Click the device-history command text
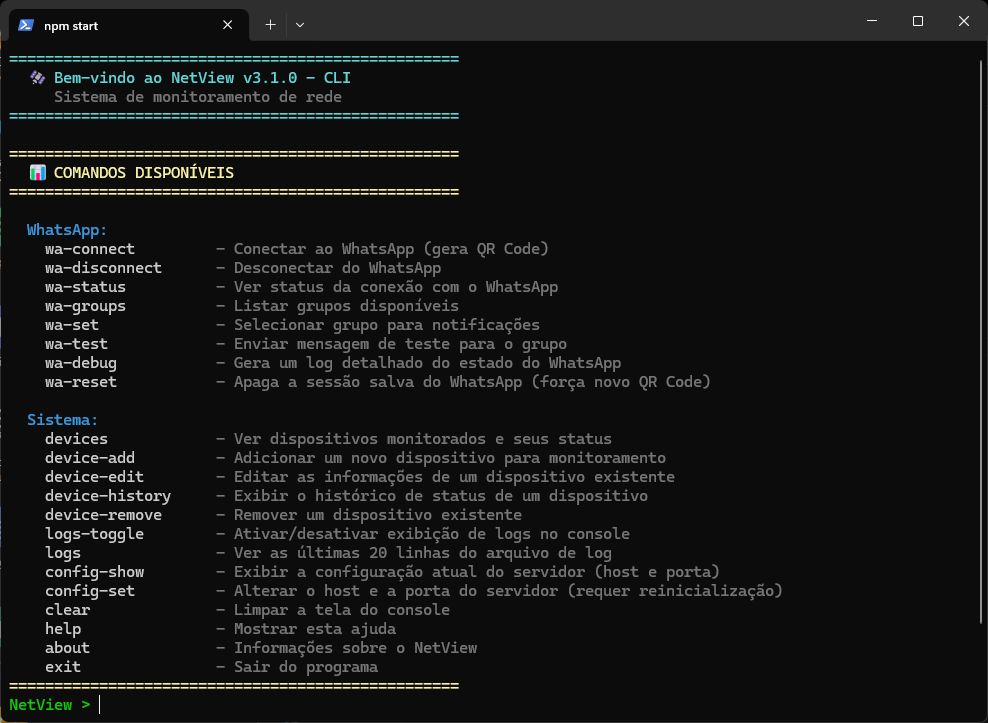Image resolution: width=988 pixels, height=723 pixels. (108, 496)
